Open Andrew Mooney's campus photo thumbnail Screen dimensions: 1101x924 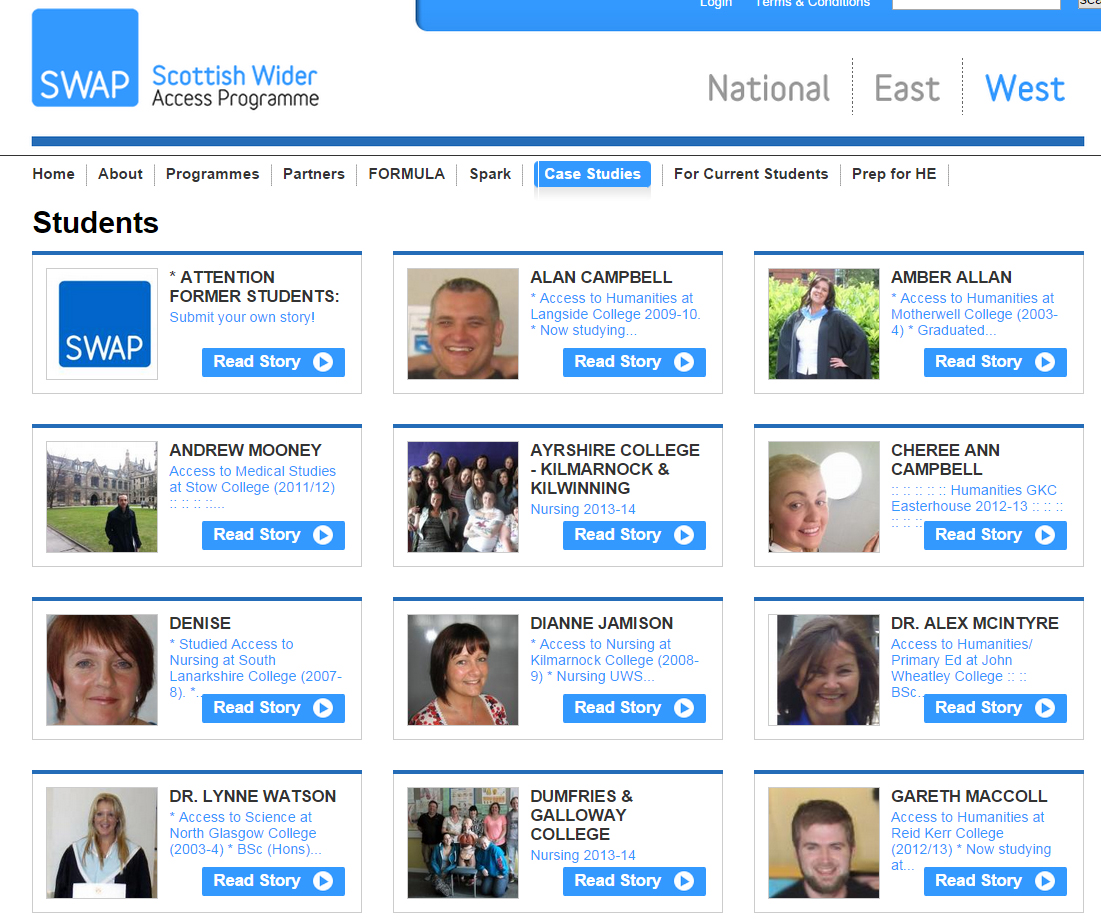[102, 496]
